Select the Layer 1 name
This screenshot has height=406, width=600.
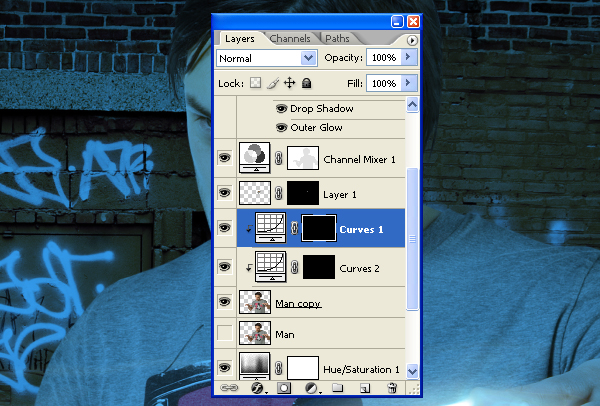(x=339, y=195)
